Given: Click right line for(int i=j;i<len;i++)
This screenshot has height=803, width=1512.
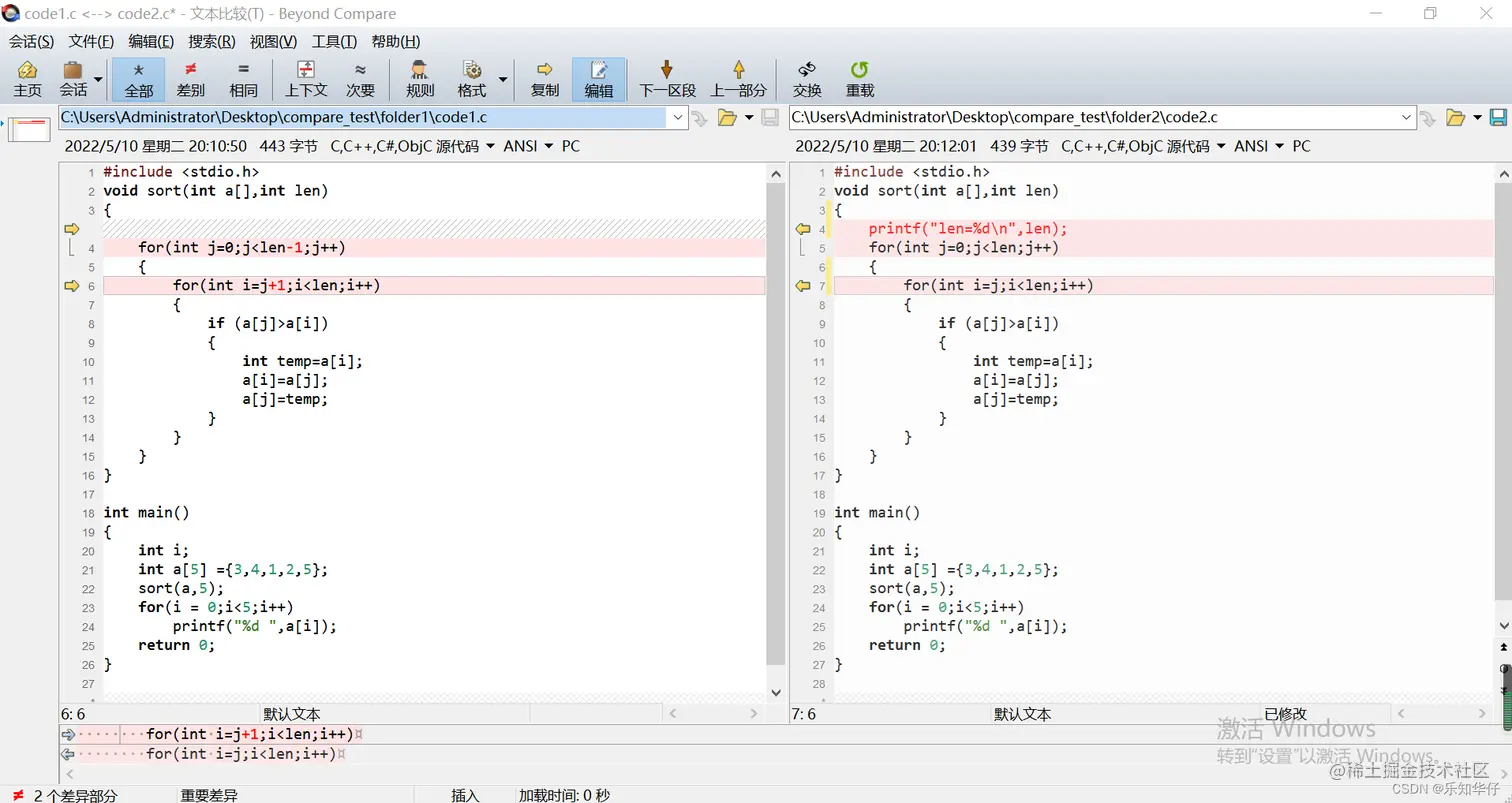Looking at the screenshot, I should (x=998, y=286).
